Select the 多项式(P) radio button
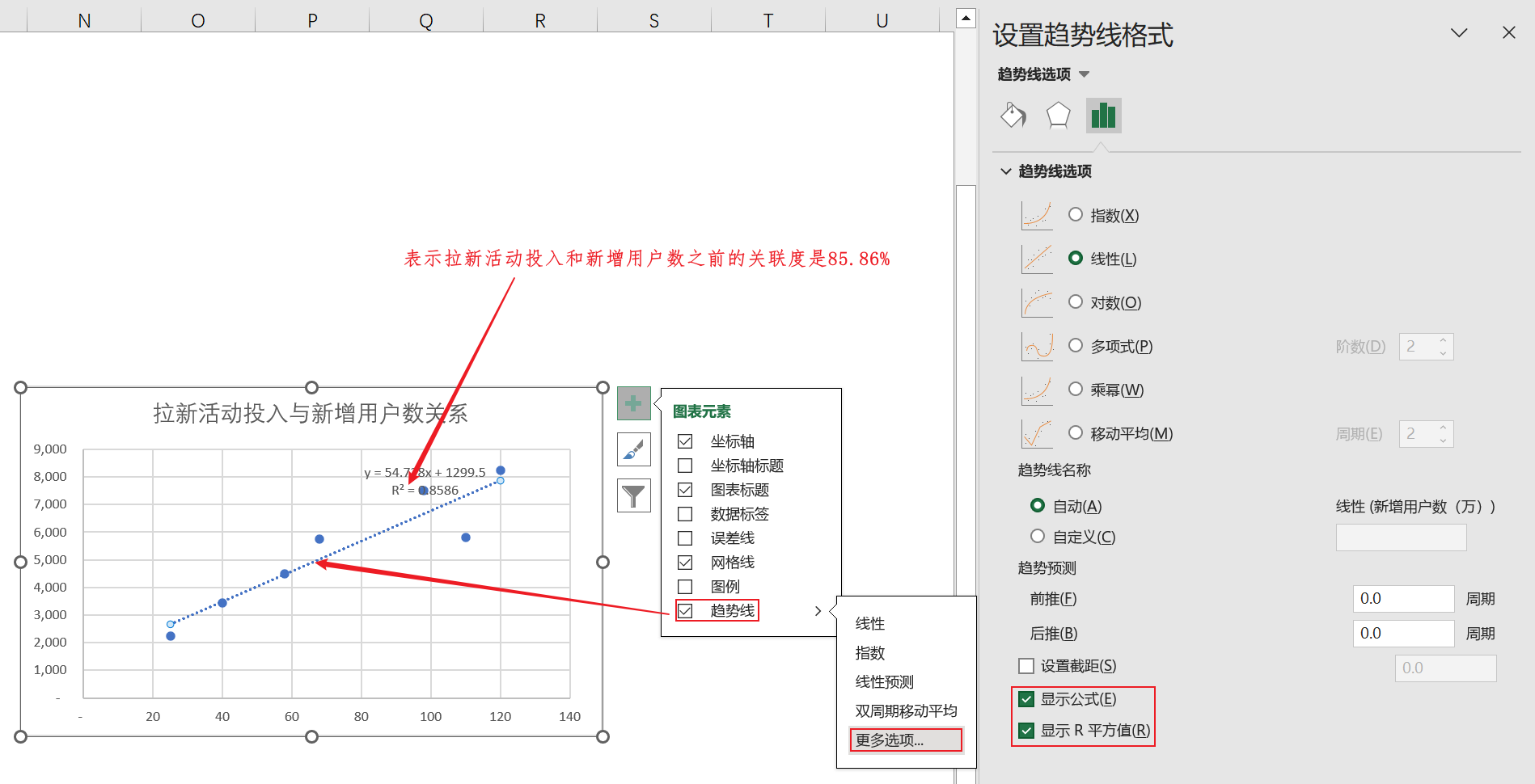1535x784 pixels. 1076,346
